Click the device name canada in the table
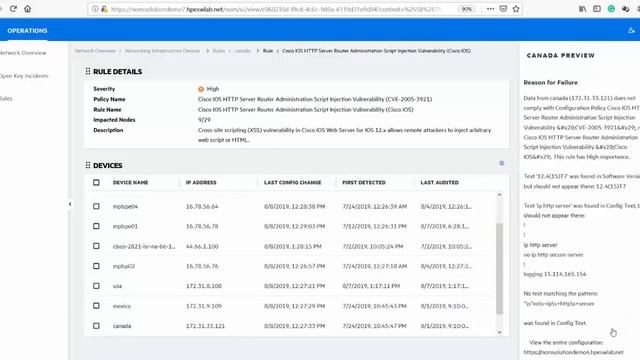This screenshot has height=360, width=640. (x=122, y=326)
